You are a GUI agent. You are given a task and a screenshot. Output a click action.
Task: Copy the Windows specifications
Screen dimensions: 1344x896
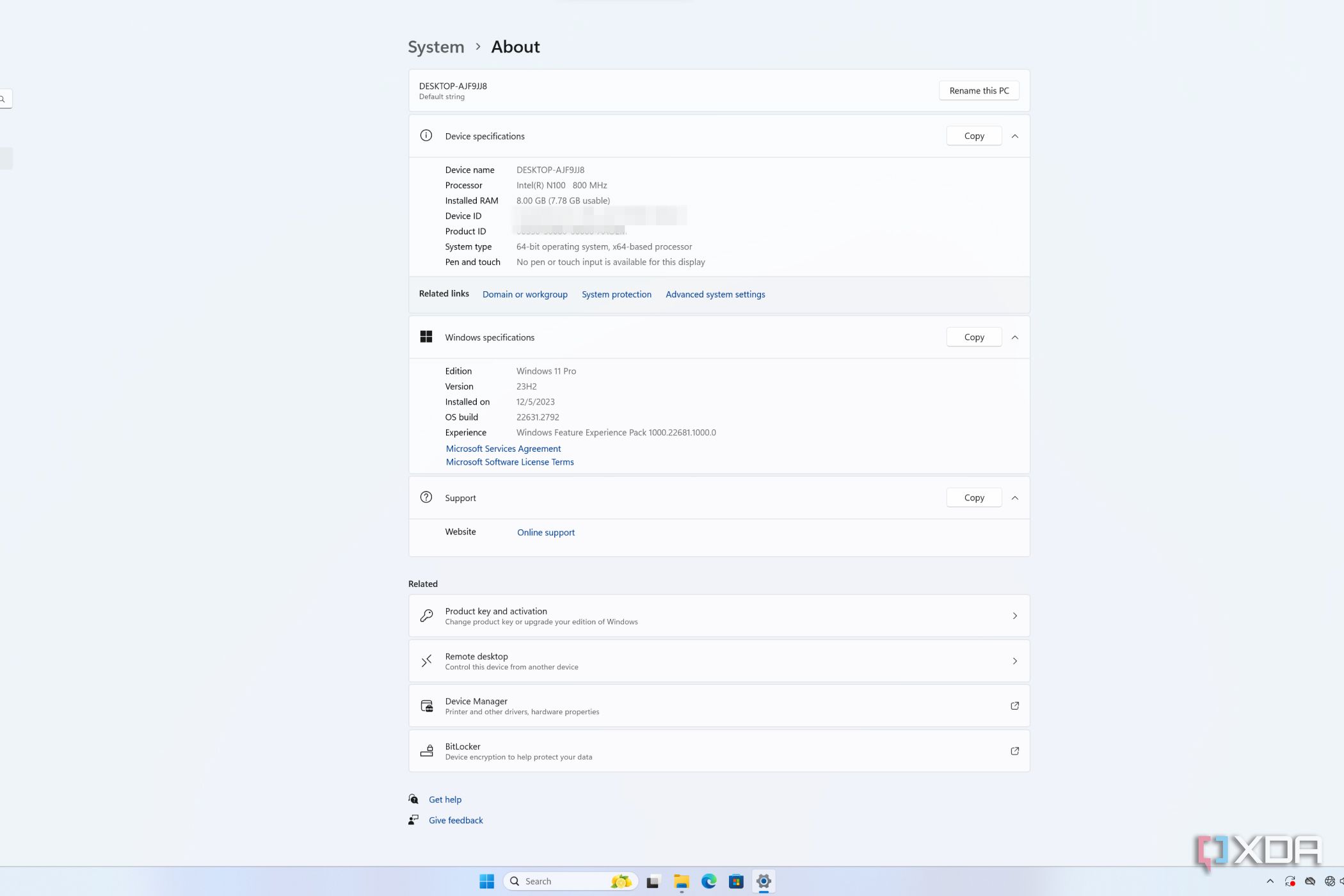pos(973,337)
